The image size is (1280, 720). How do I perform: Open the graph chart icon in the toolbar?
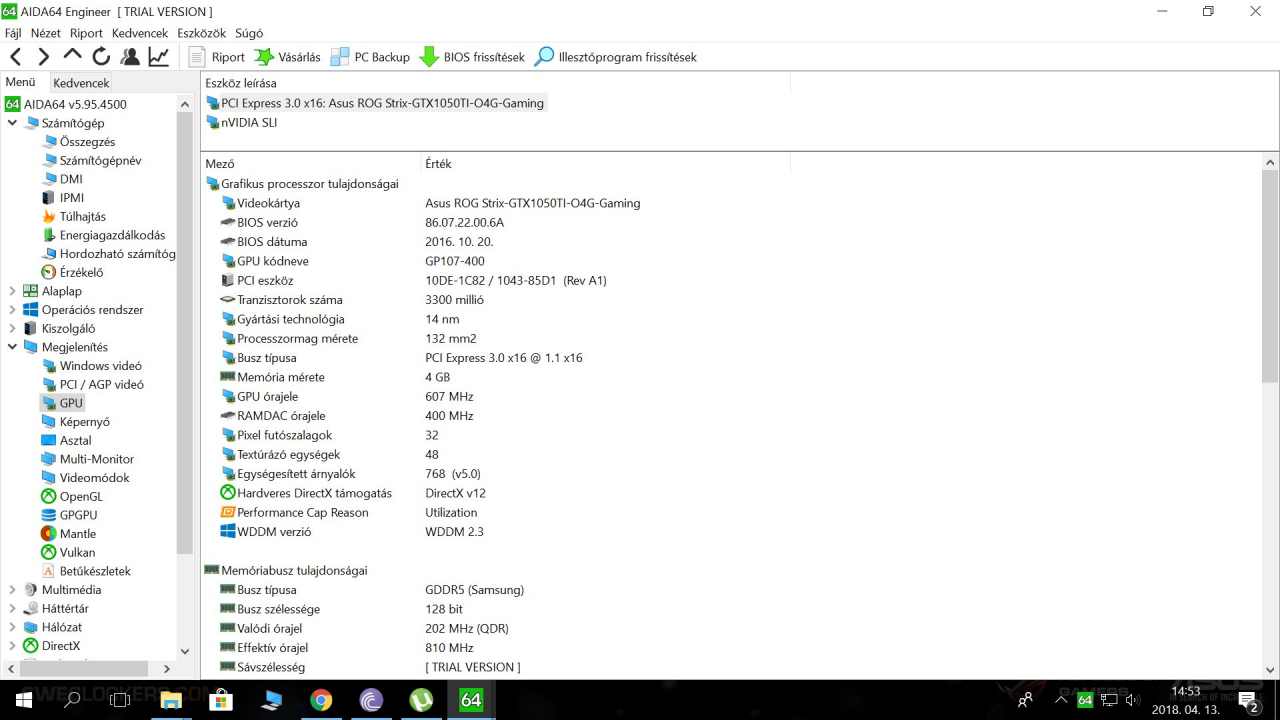159,57
